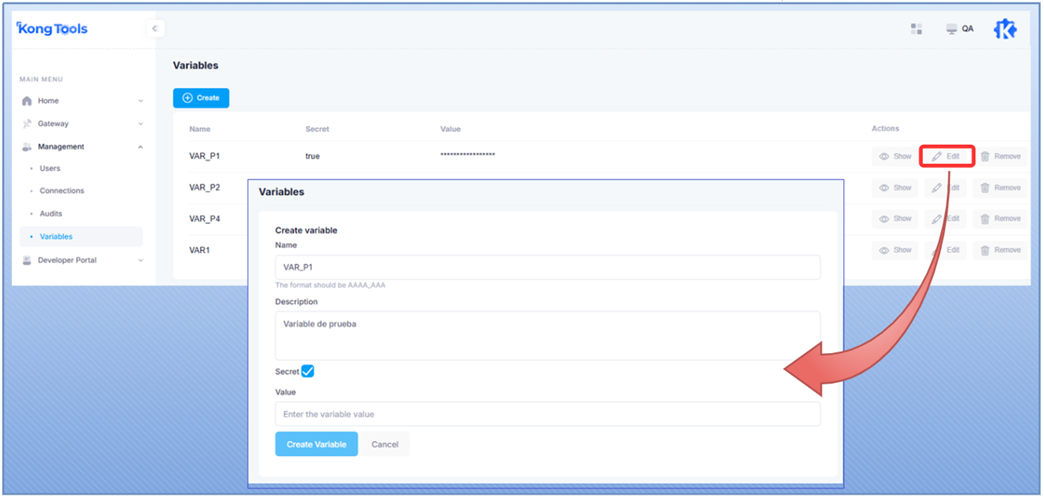Go to the Audits submenu item
The image size is (1044, 500).
[51, 213]
